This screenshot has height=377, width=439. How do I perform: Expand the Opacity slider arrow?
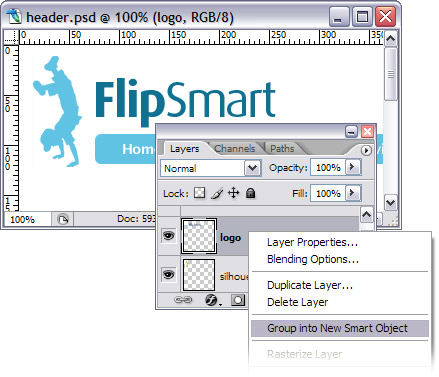click(x=353, y=167)
